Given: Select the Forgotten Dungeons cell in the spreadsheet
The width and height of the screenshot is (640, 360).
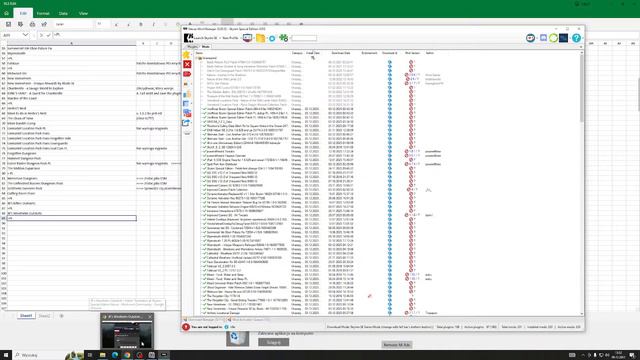Looking at the screenshot, I should point(71,153).
